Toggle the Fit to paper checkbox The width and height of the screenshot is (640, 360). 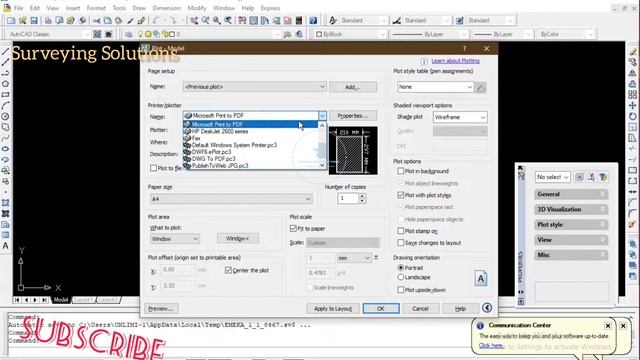pos(293,229)
